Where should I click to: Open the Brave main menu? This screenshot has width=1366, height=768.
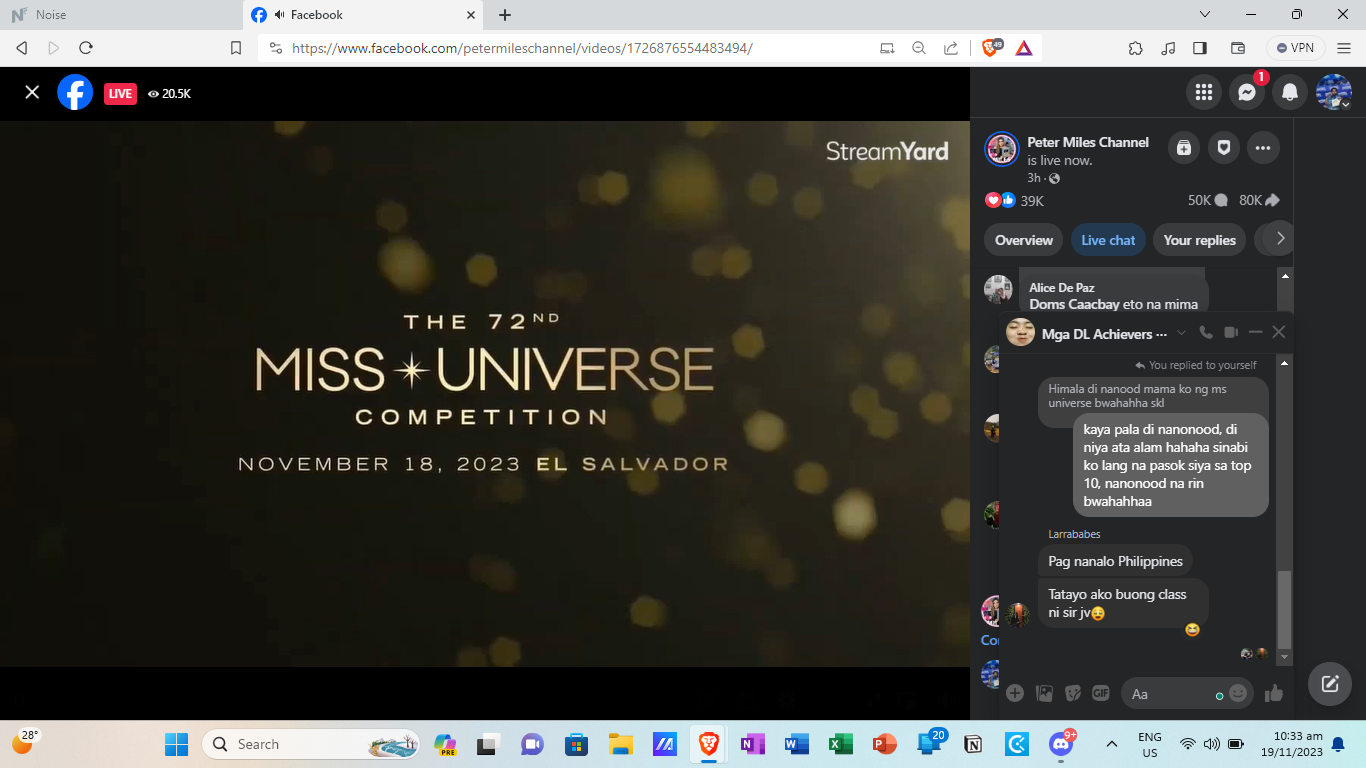click(1345, 48)
